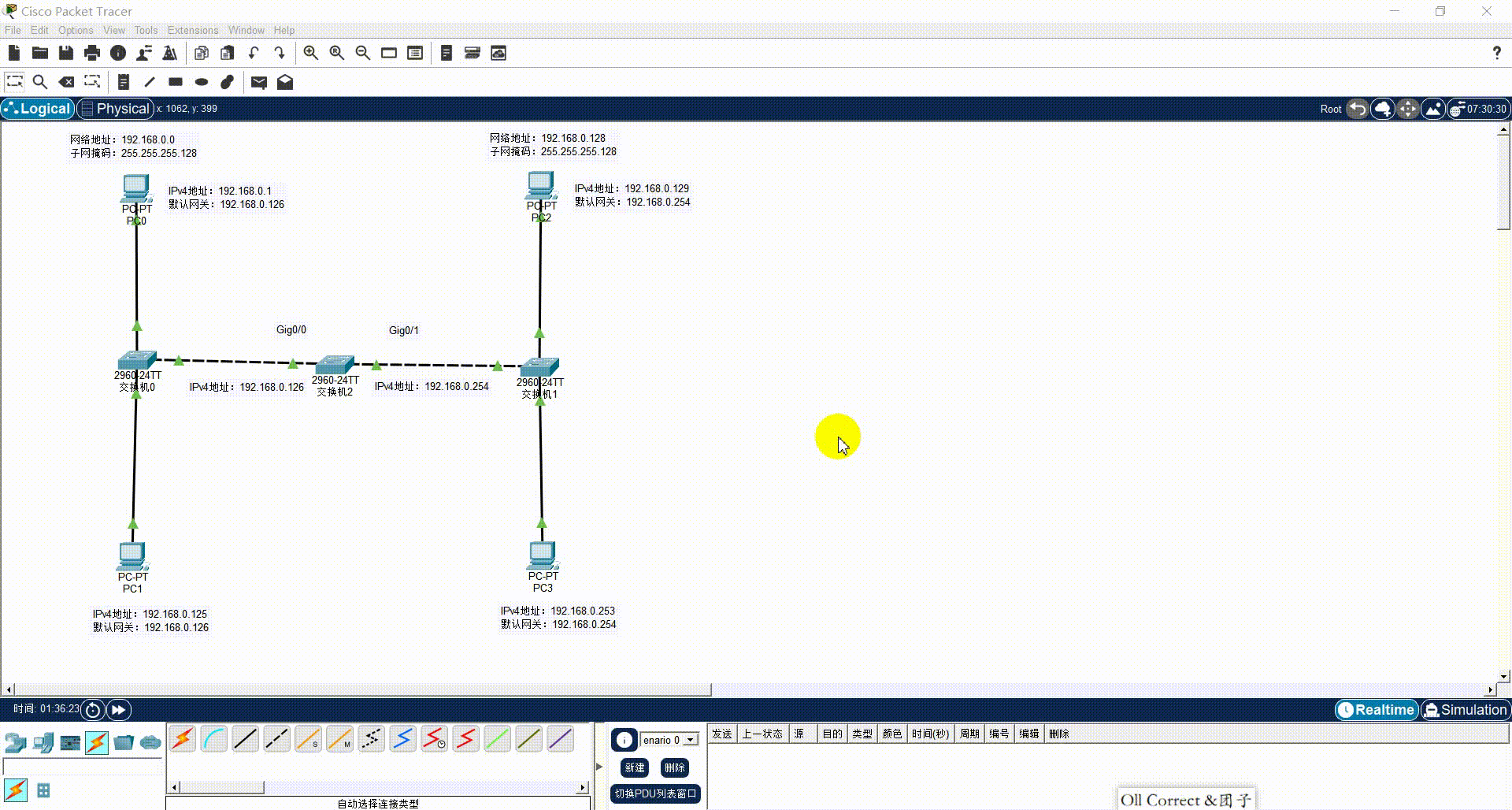Click 删除 scenario button
Viewport: 1512px width, 810px height.
(x=674, y=767)
